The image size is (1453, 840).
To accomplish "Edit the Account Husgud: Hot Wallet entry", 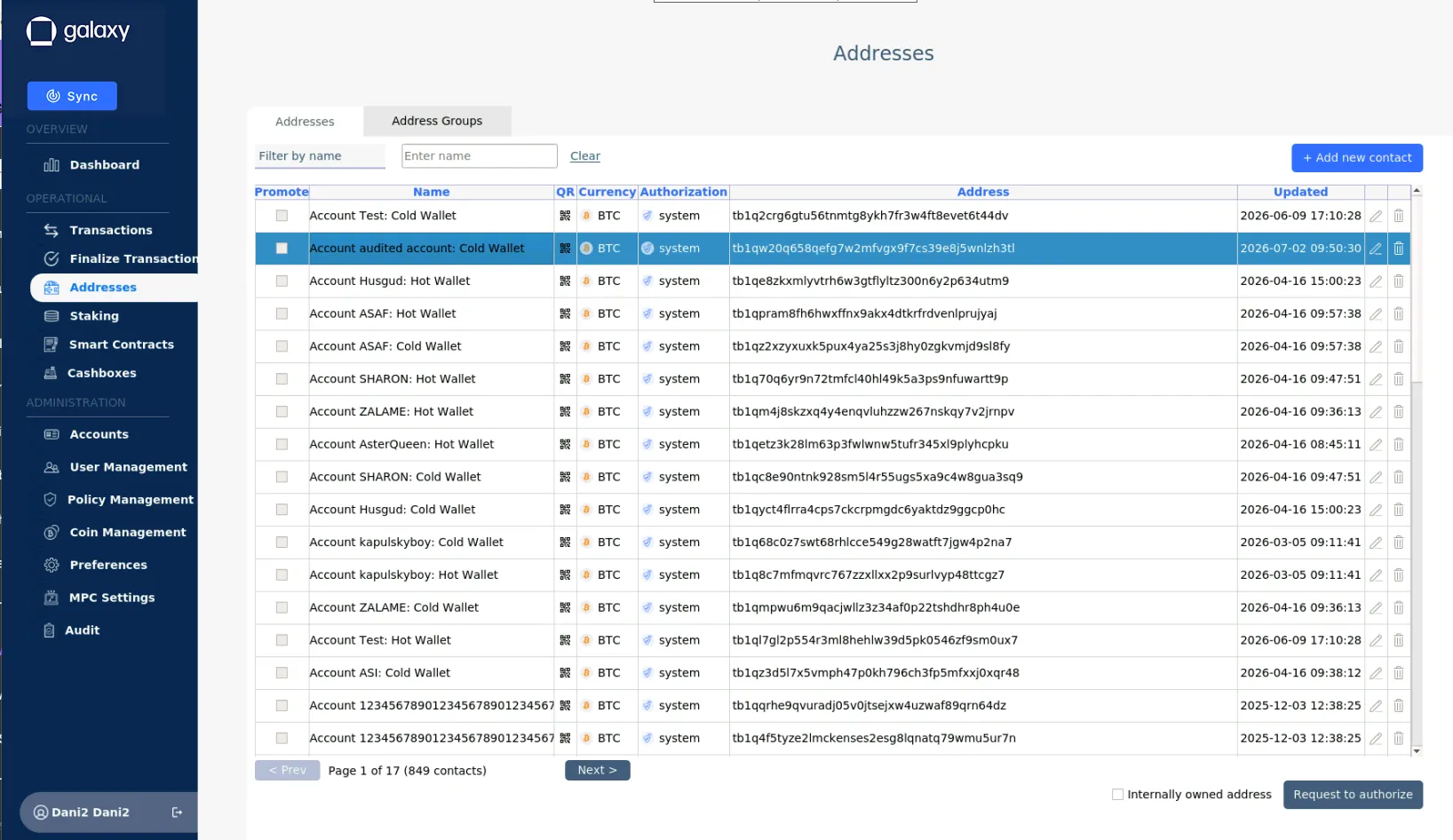I will coord(1376,281).
